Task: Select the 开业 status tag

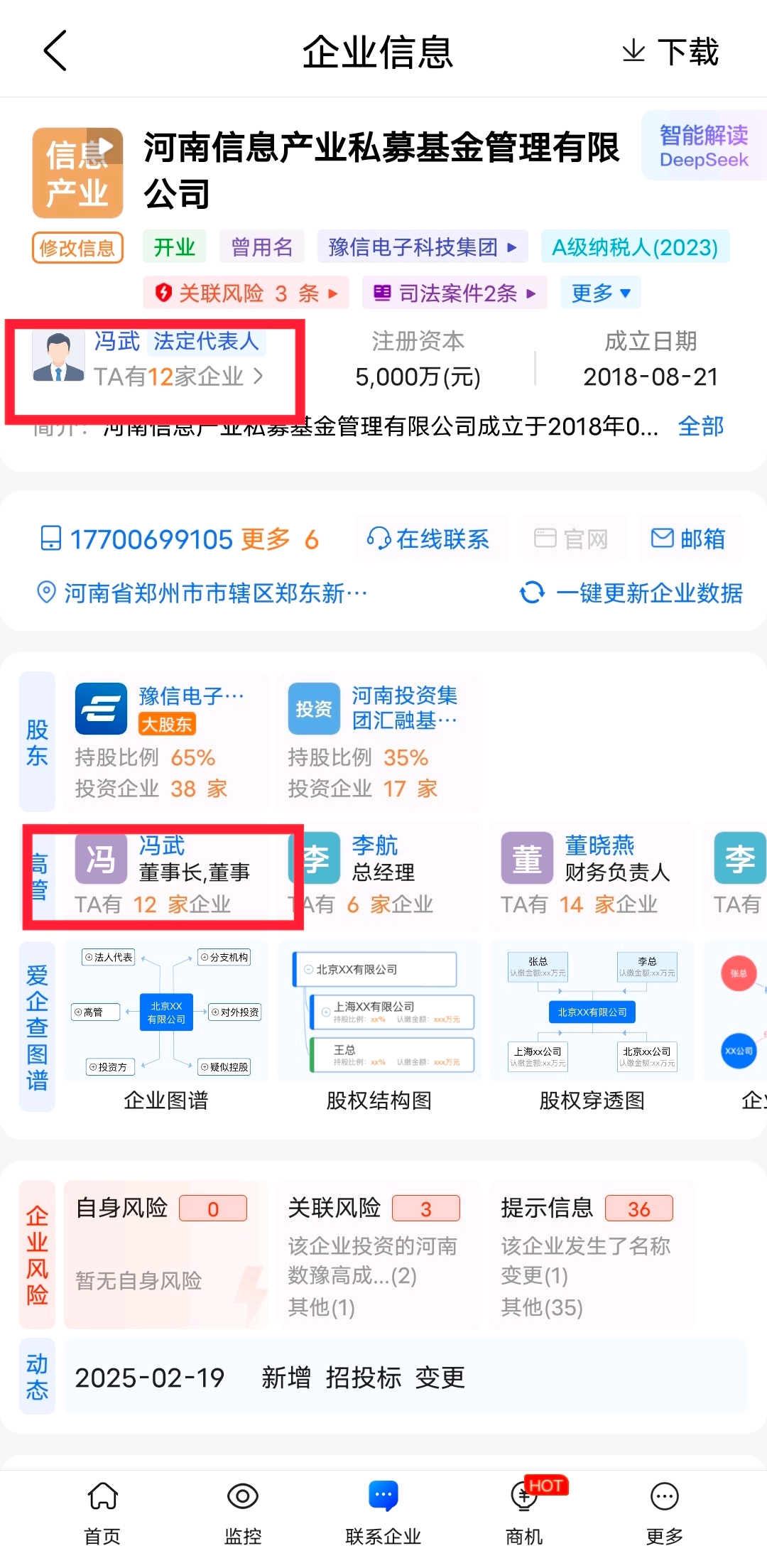Action: [174, 247]
